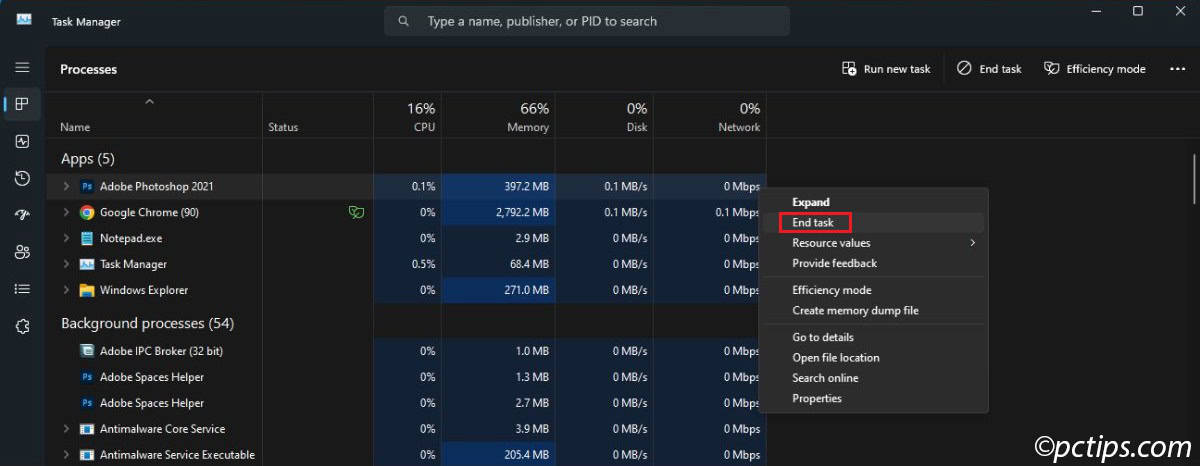Expand the Antimalware Service Executable row
This screenshot has width=1200, height=466.
pos(66,455)
